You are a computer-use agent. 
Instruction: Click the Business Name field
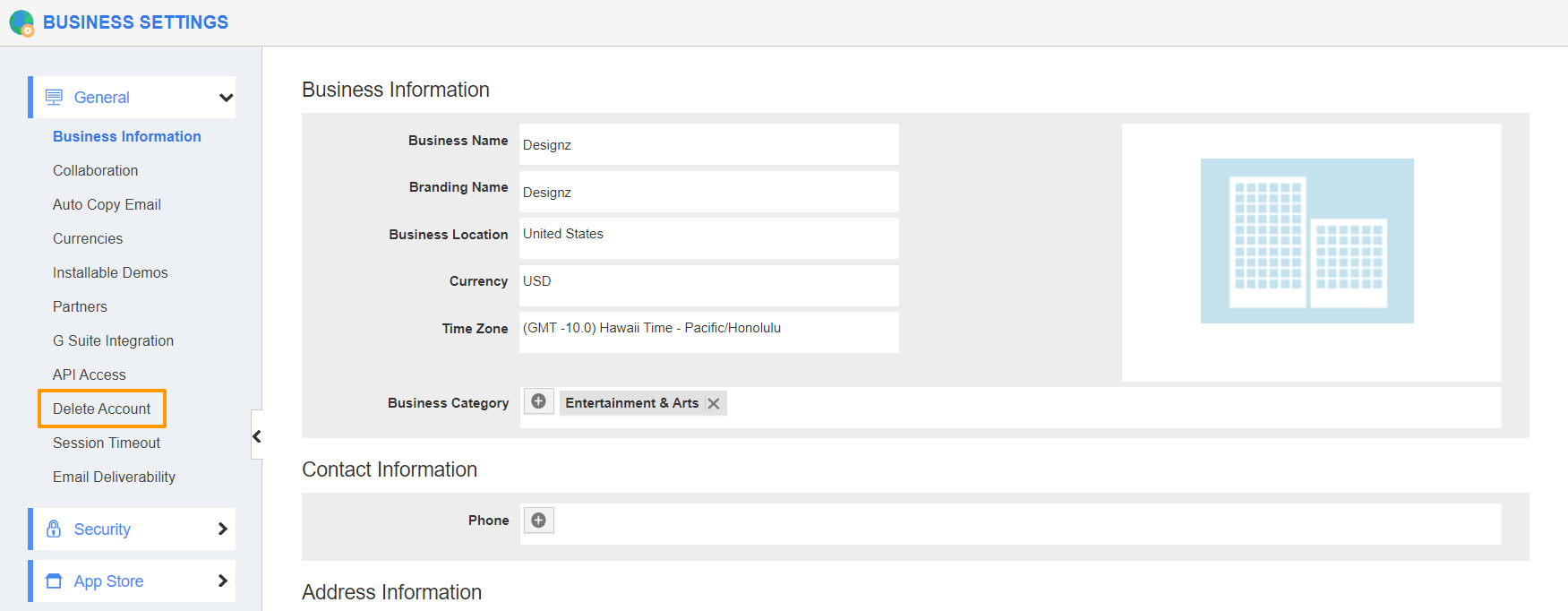(x=708, y=144)
